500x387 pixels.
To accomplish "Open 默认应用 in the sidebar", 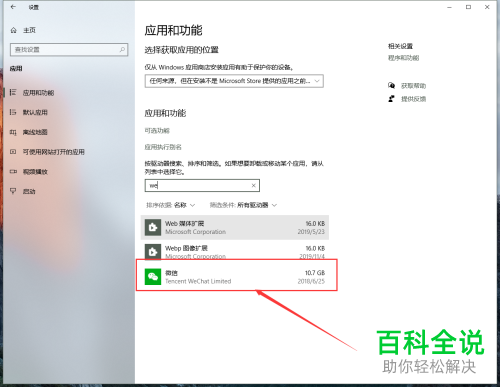I will (x=35, y=112).
